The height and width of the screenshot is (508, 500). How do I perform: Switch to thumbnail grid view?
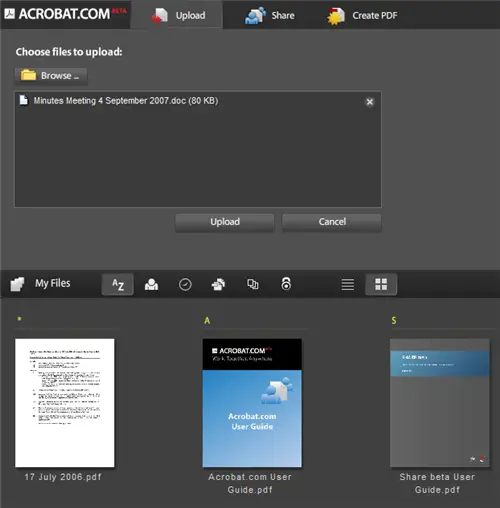pos(381,284)
